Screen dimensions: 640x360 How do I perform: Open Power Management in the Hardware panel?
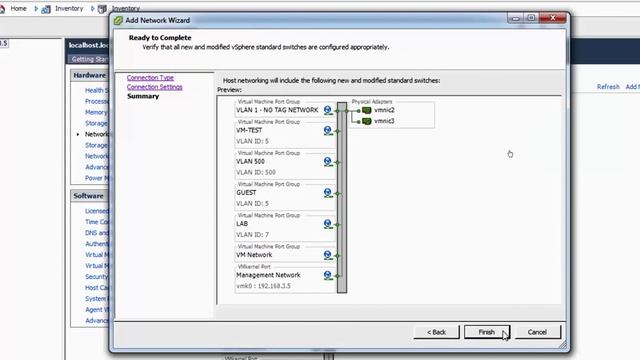97,178
